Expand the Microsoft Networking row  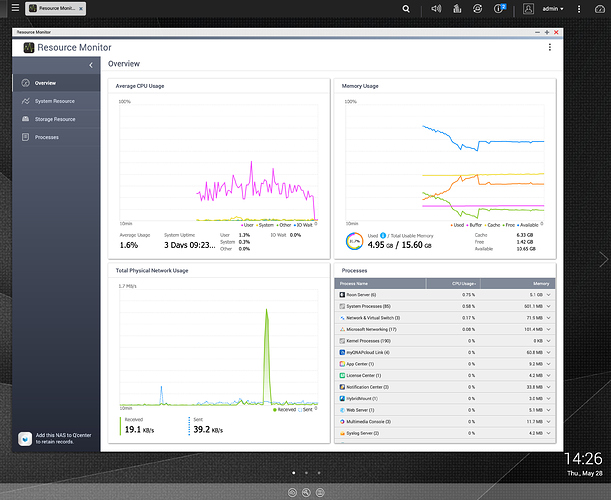pos(548,329)
